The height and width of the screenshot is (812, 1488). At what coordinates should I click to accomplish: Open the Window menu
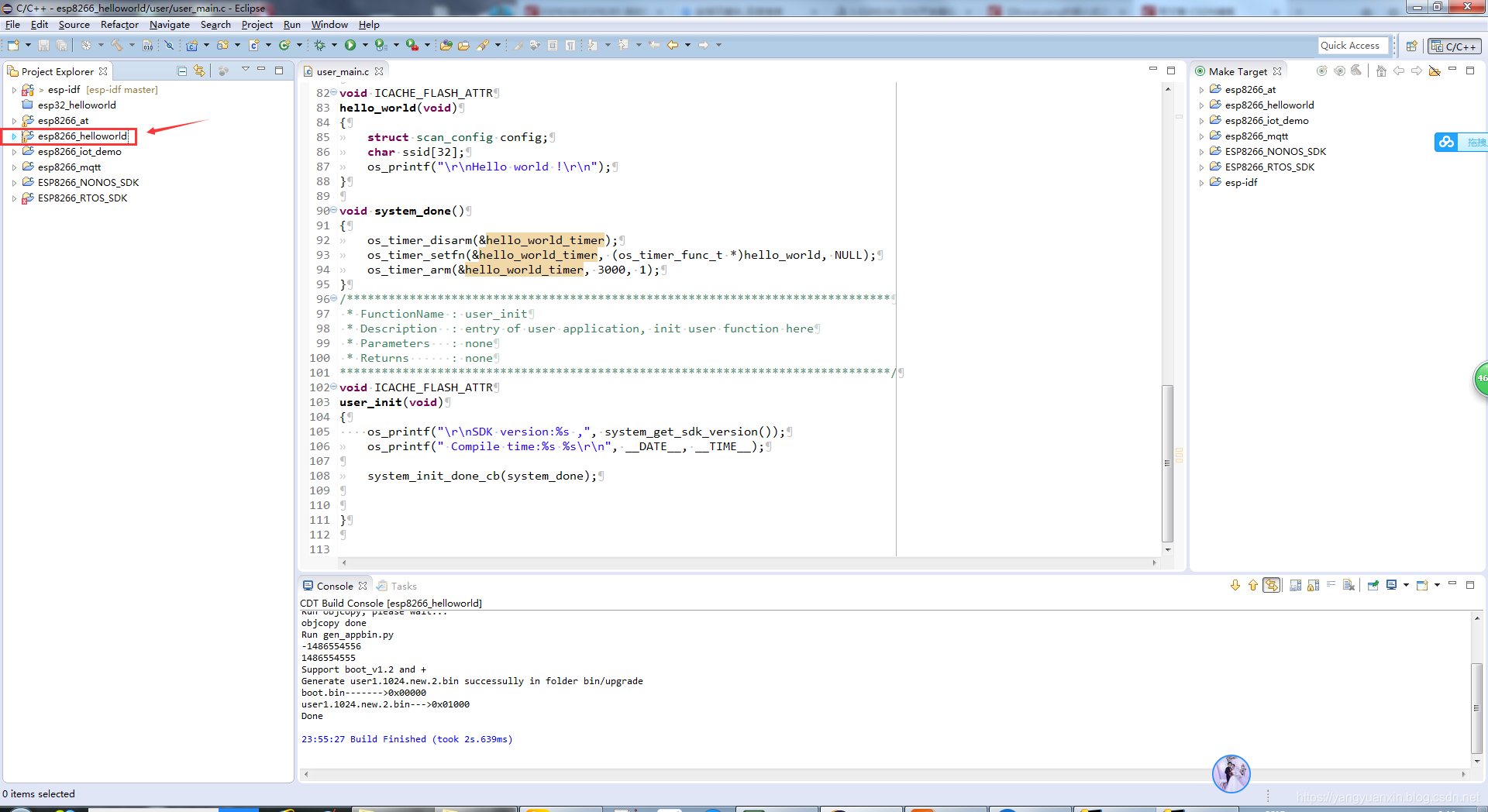pyautogui.click(x=329, y=25)
